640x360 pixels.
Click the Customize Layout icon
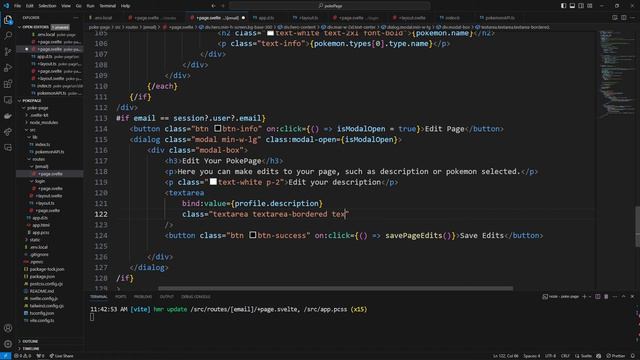(x=590, y=6)
